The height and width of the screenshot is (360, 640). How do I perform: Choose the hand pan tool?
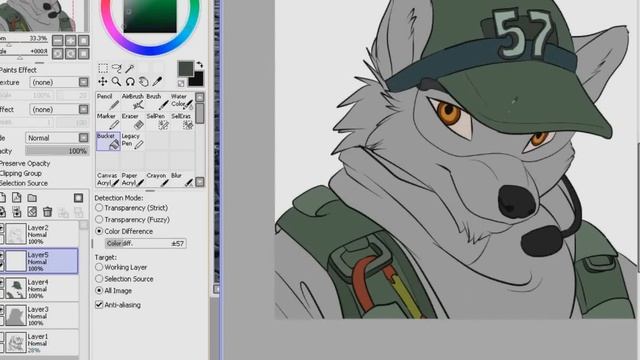tap(144, 82)
